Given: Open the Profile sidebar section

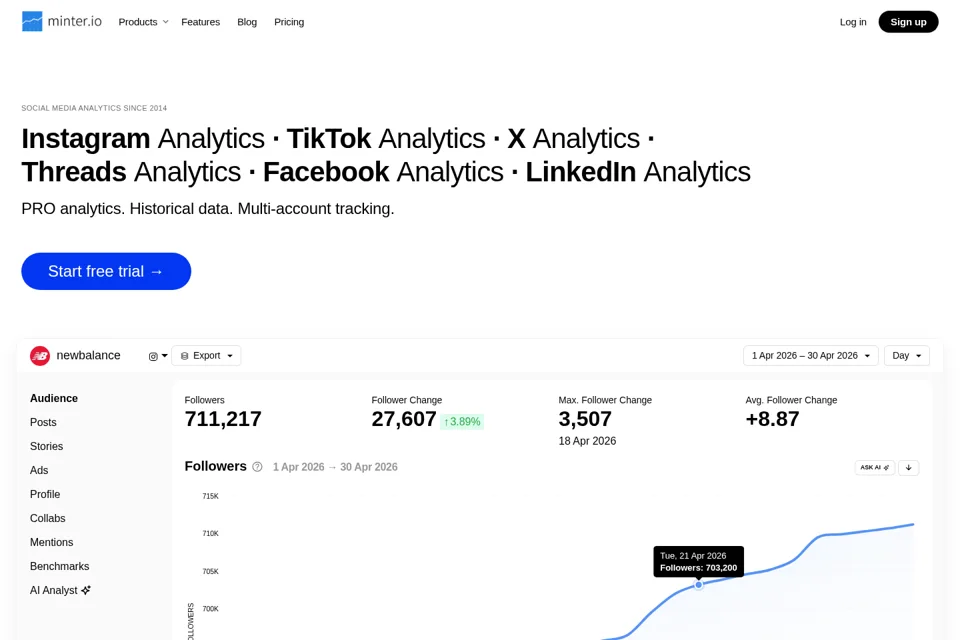Looking at the screenshot, I should [x=45, y=494].
